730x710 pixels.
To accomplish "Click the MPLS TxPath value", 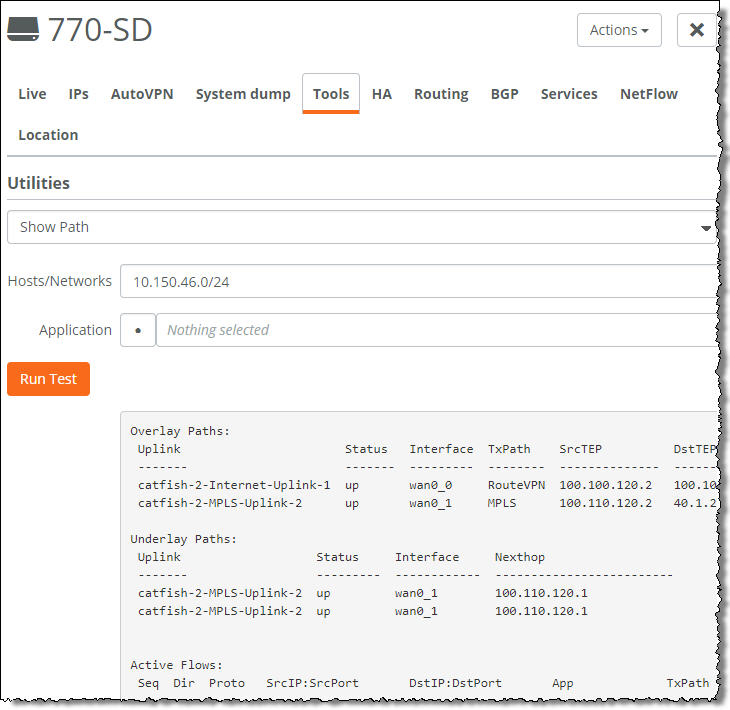I will pyautogui.click(x=502, y=503).
